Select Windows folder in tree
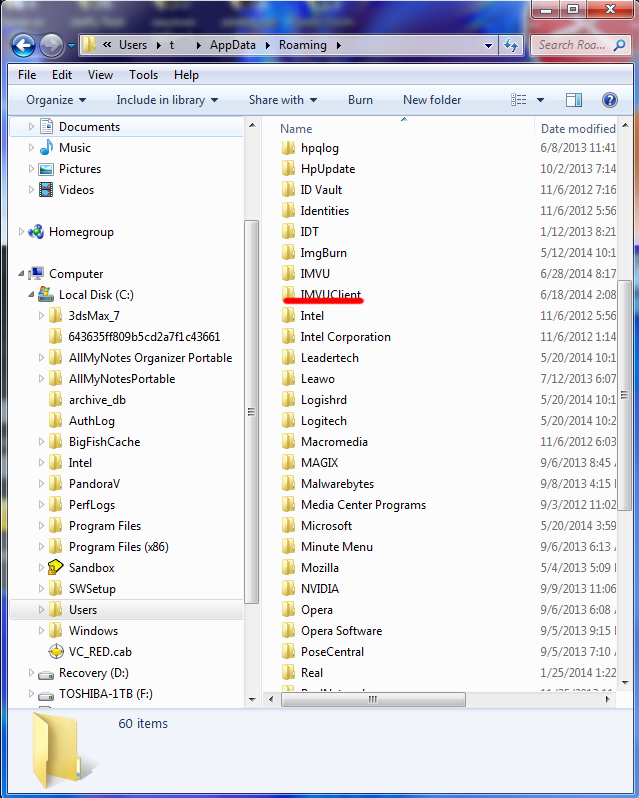The width and height of the screenshot is (639, 798). point(94,631)
